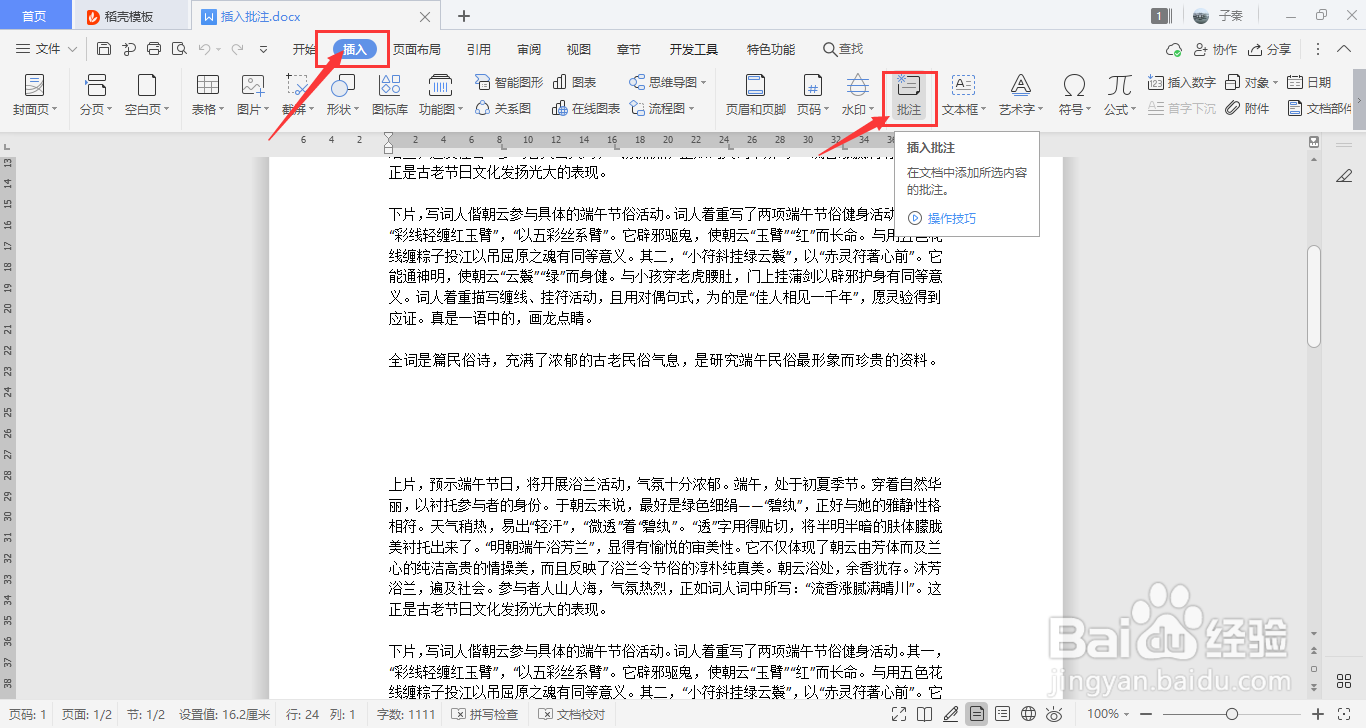Switch to the 开始 Home ribbon tab
1366x728 pixels.
[x=304, y=49]
